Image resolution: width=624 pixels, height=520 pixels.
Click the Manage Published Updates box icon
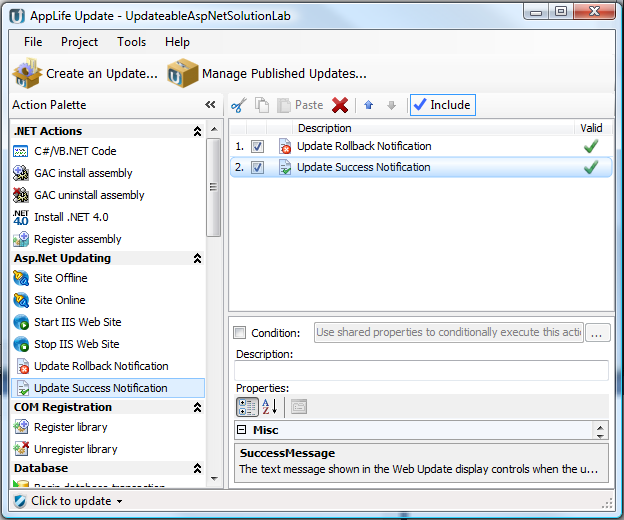[182, 73]
